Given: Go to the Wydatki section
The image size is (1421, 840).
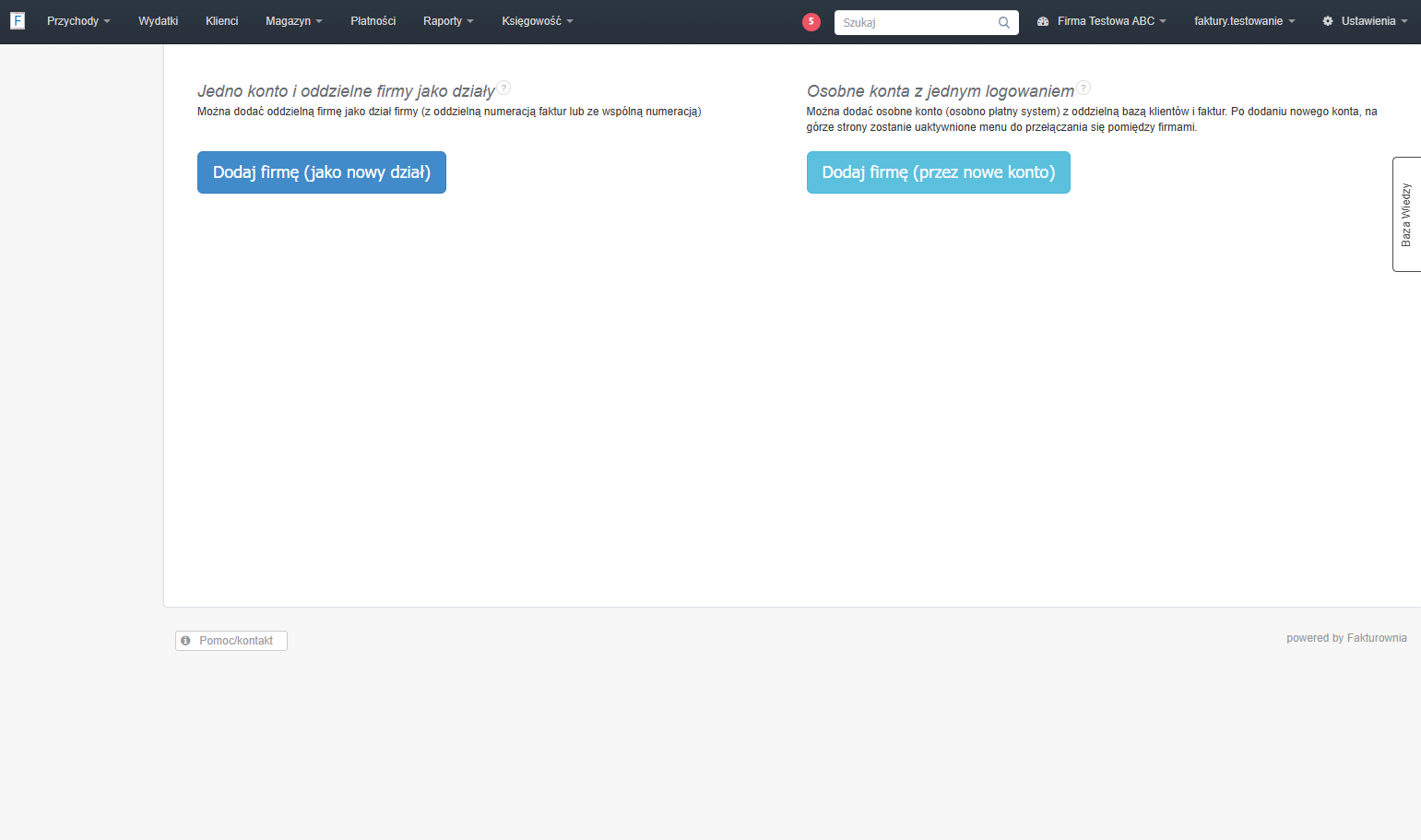Looking at the screenshot, I should (x=159, y=21).
